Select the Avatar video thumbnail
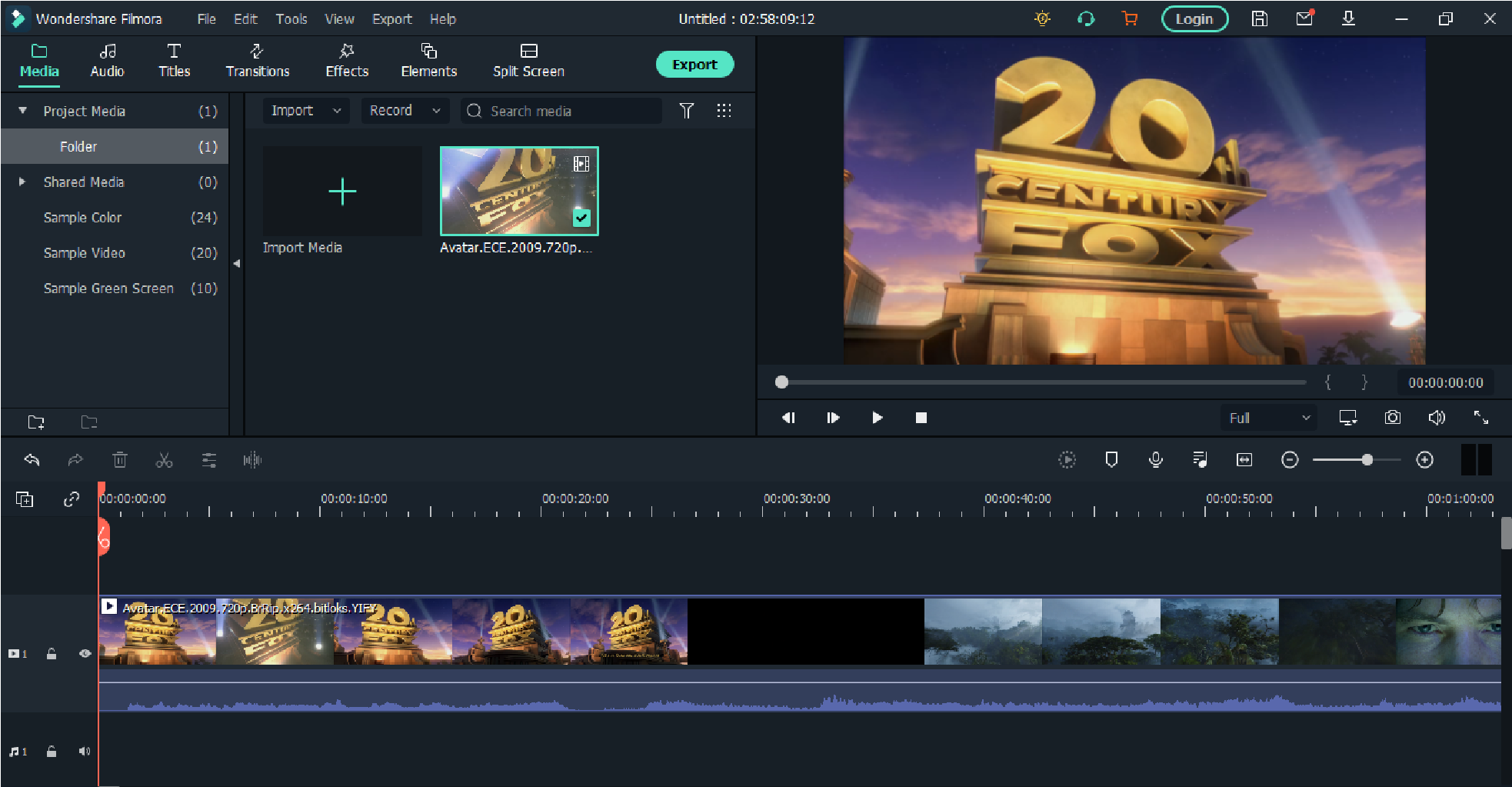This screenshot has width=1512, height=787. tap(519, 191)
